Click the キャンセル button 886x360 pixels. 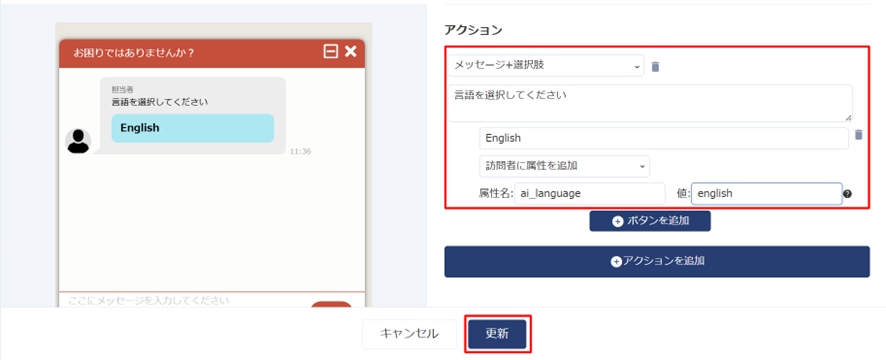[x=409, y=334]
